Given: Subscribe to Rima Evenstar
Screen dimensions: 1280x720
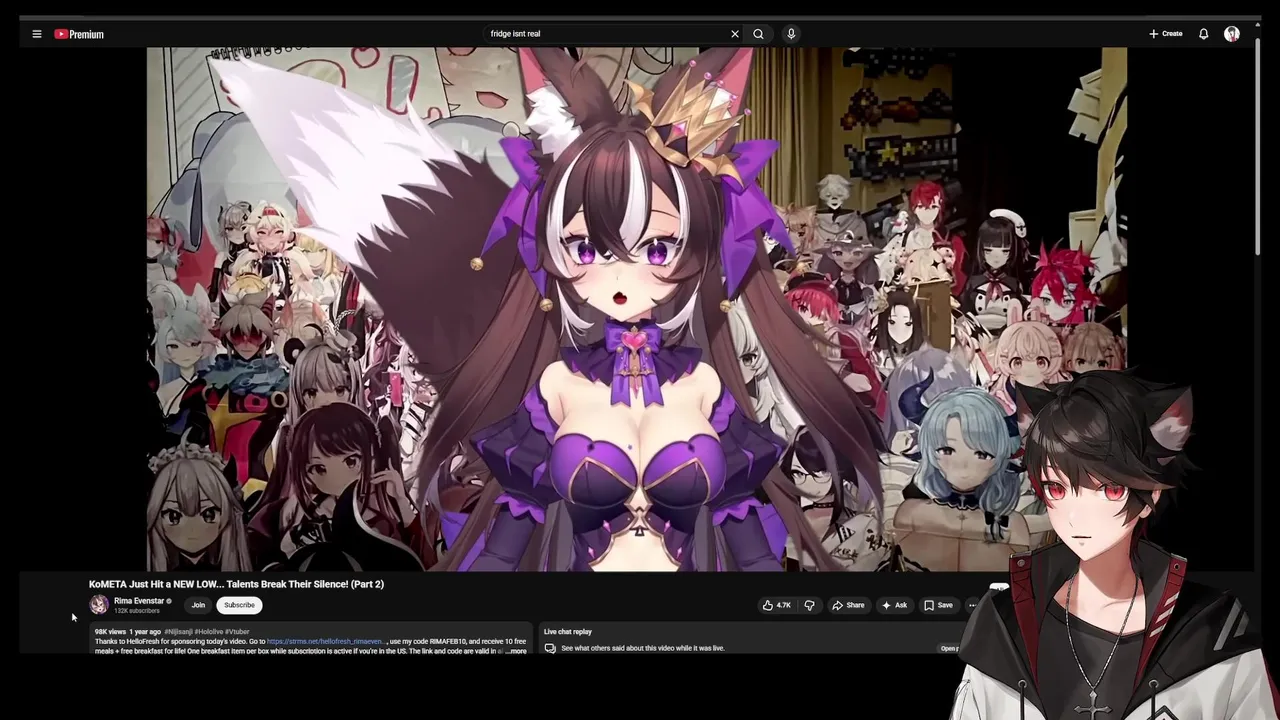Looking at the screenshot, I should [x=239, y=605].
